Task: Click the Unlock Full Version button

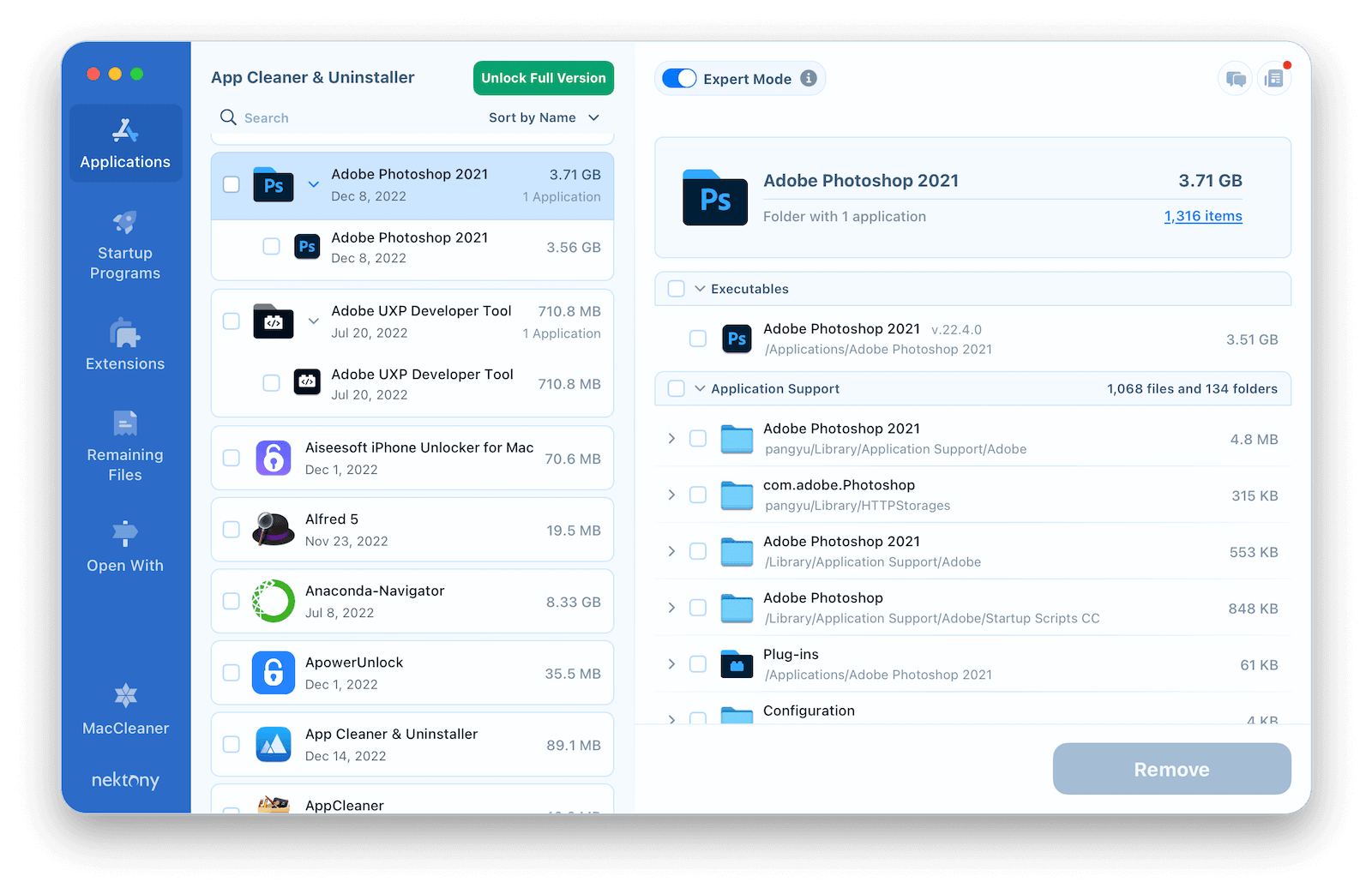Action: click(x=543, y=78)
